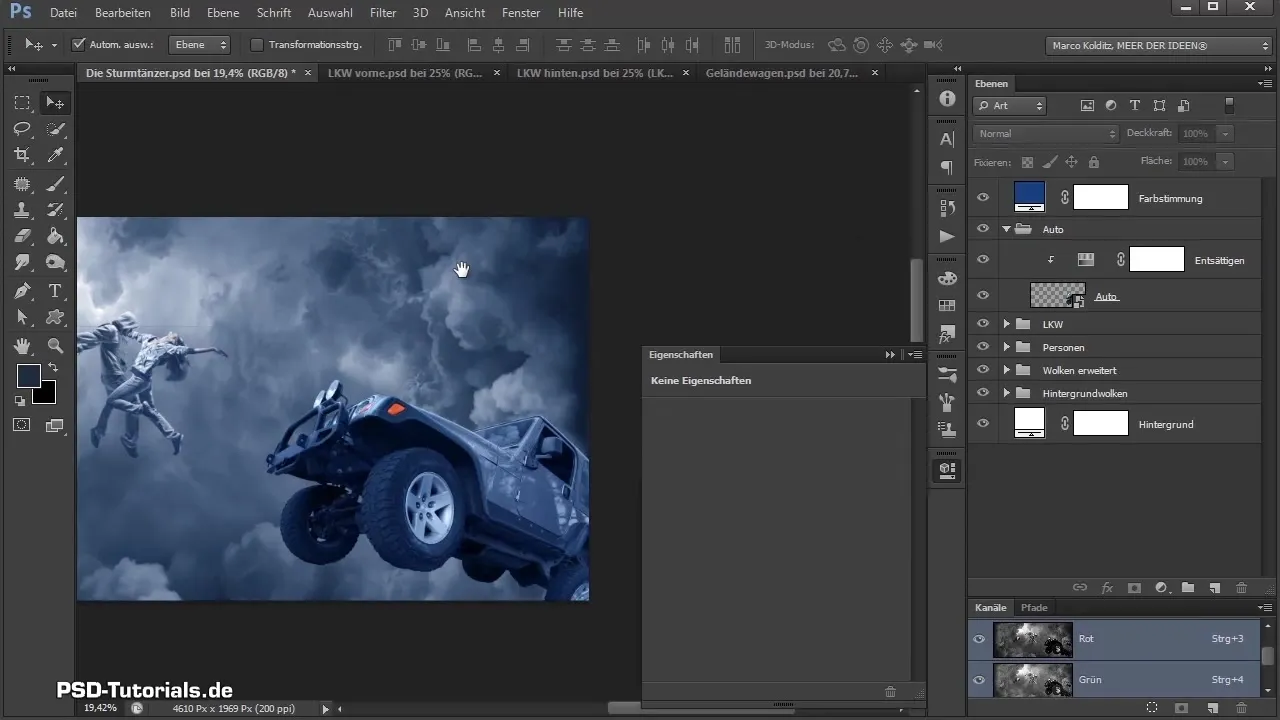This screenshot has width=1280, height=720.
Task: Hide the Wolken erweitert group
Action: [982, 370]
